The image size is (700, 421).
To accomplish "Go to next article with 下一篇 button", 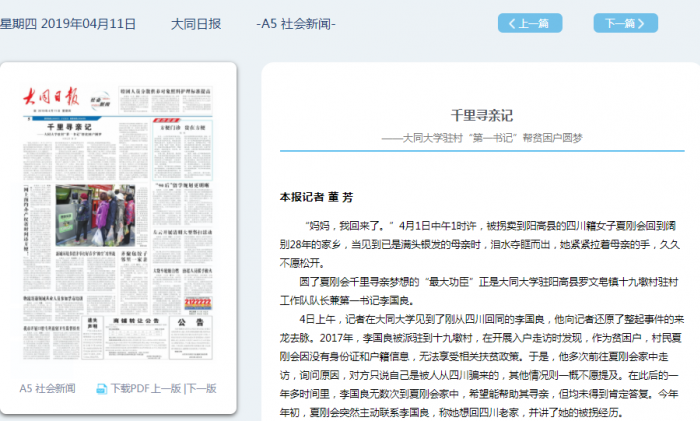I will click(x=625, y=23).
